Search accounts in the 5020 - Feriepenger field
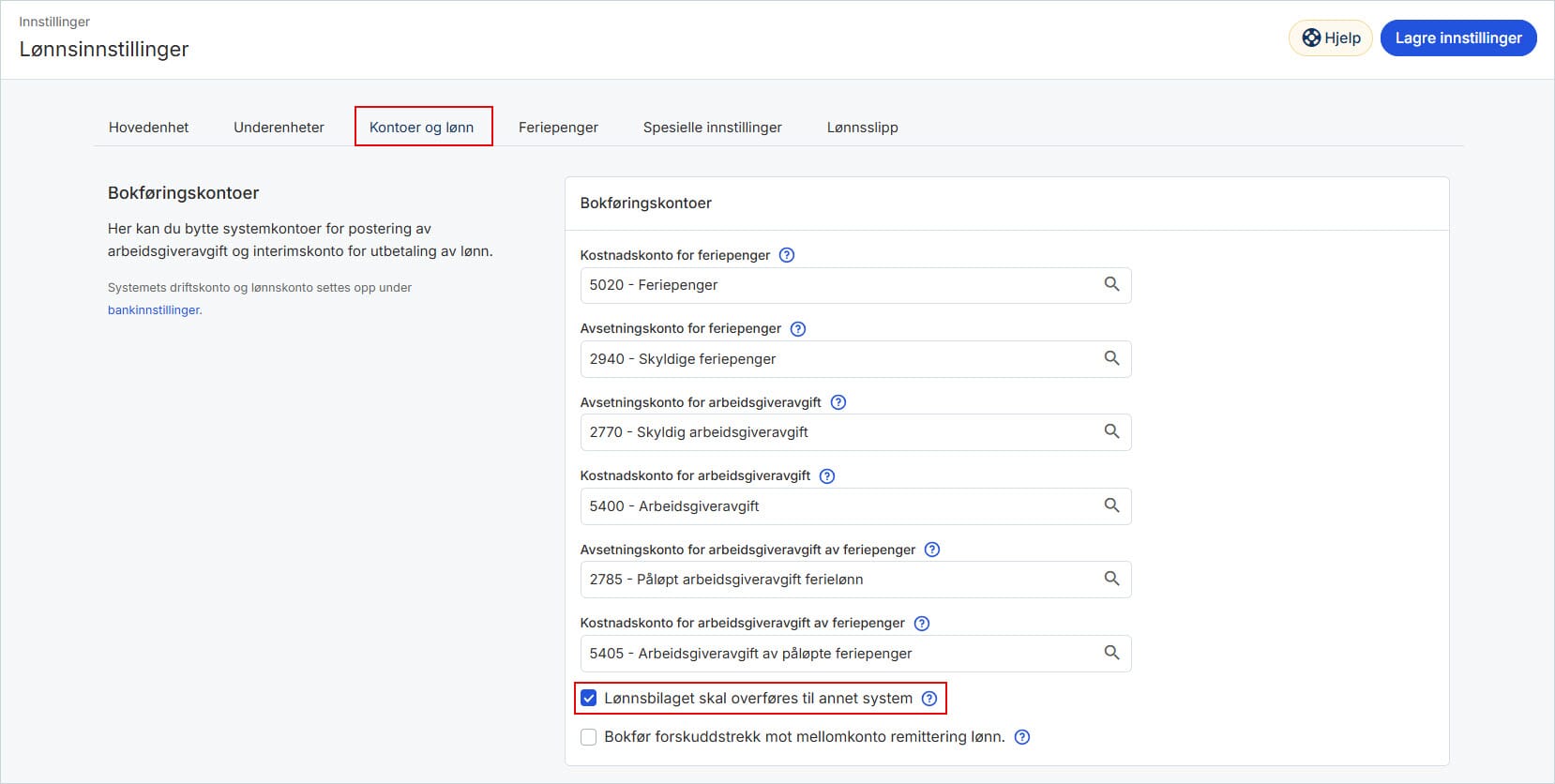1555x784 pixels. coord(1111,284)
